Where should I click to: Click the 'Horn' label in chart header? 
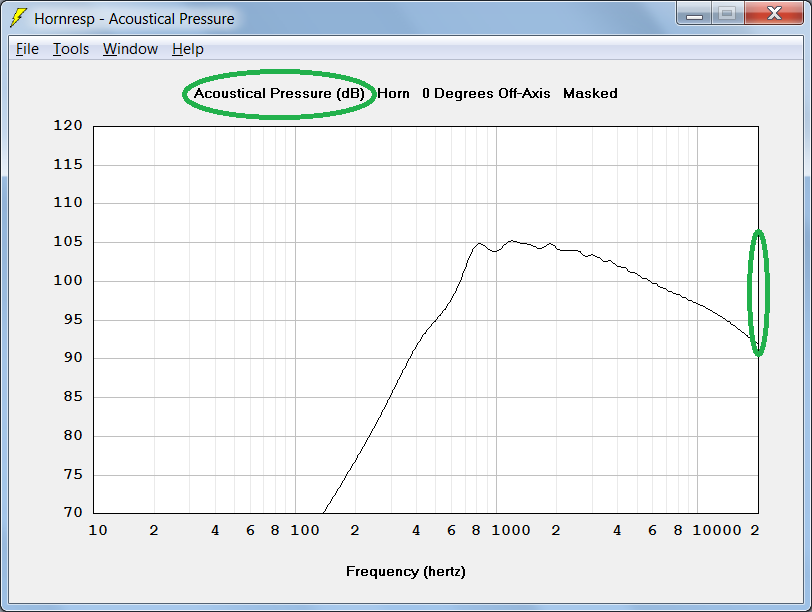pyautogui.click(x=393, y=94)
